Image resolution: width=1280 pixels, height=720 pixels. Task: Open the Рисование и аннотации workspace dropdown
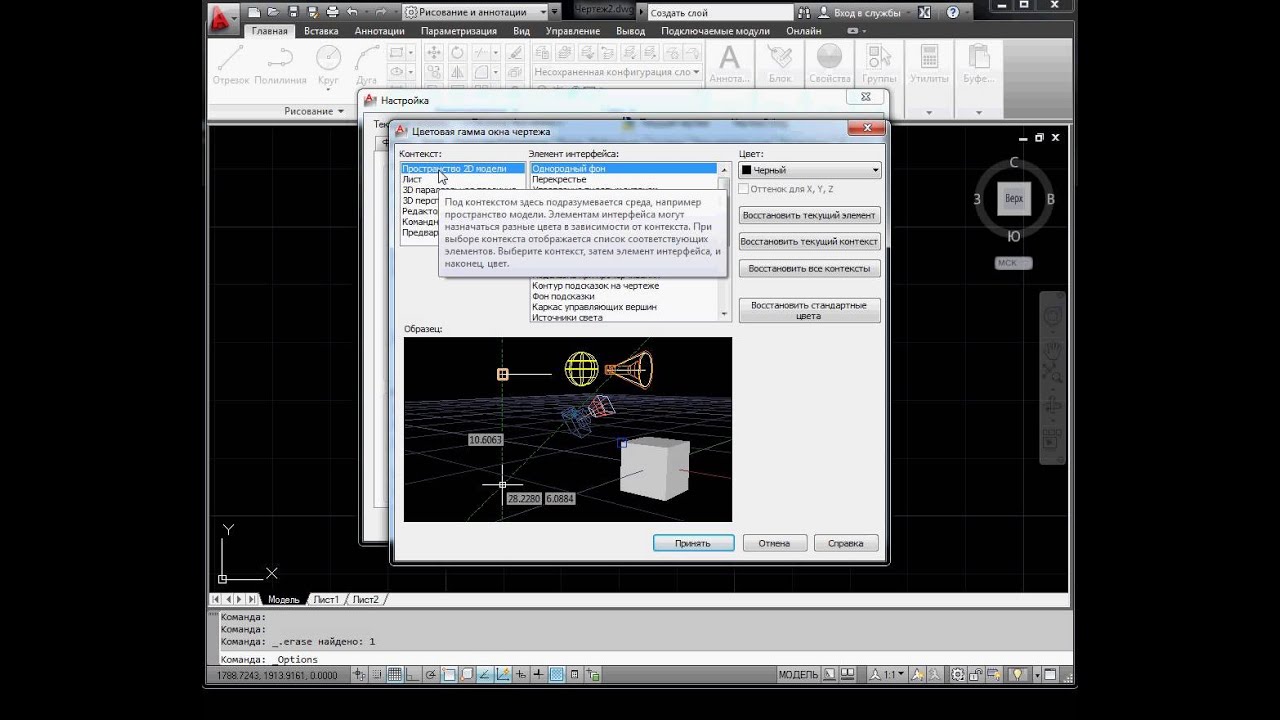pos(480,13)
